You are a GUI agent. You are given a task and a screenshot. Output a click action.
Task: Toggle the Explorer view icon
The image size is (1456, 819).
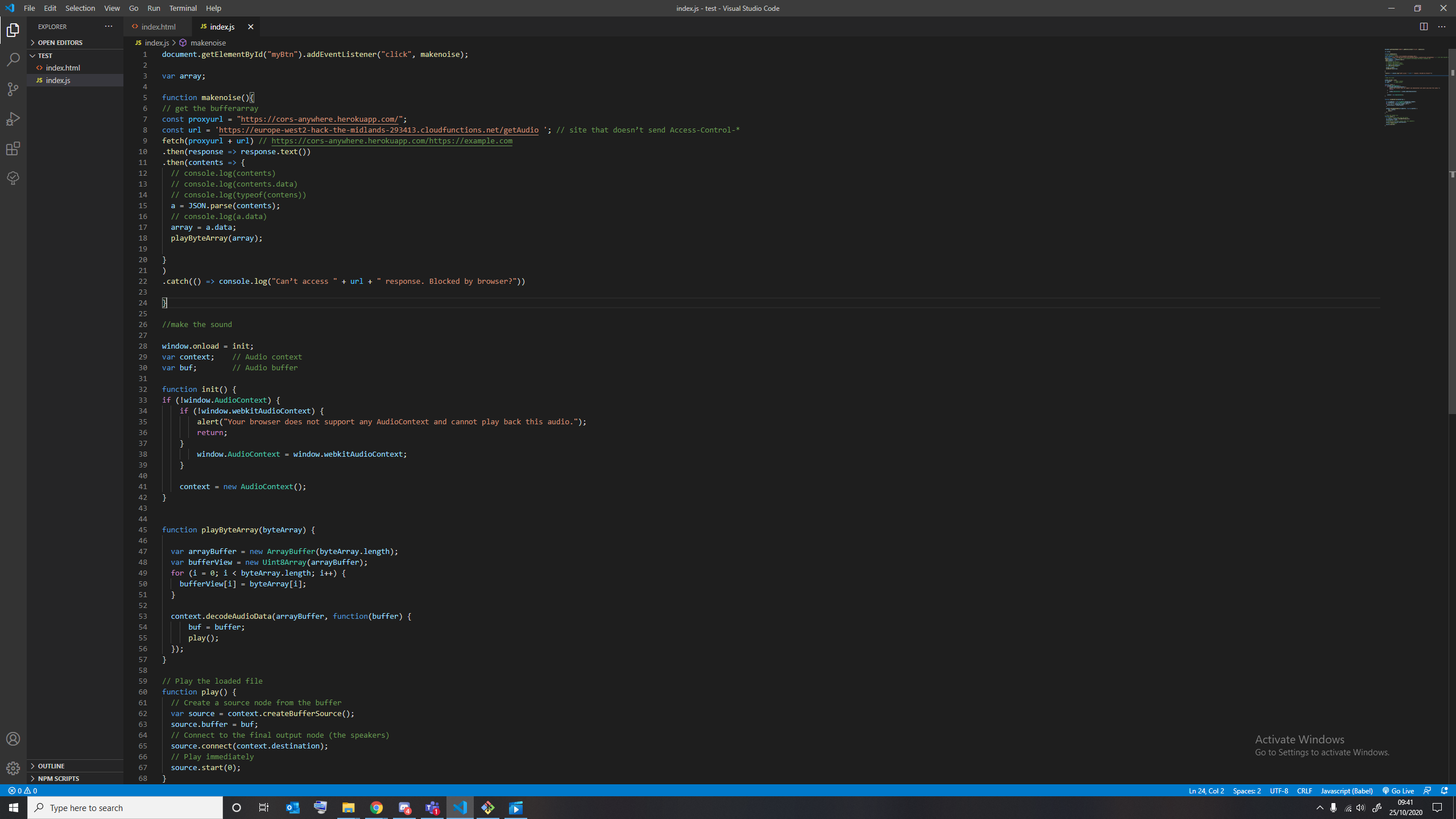click(13, 30)
